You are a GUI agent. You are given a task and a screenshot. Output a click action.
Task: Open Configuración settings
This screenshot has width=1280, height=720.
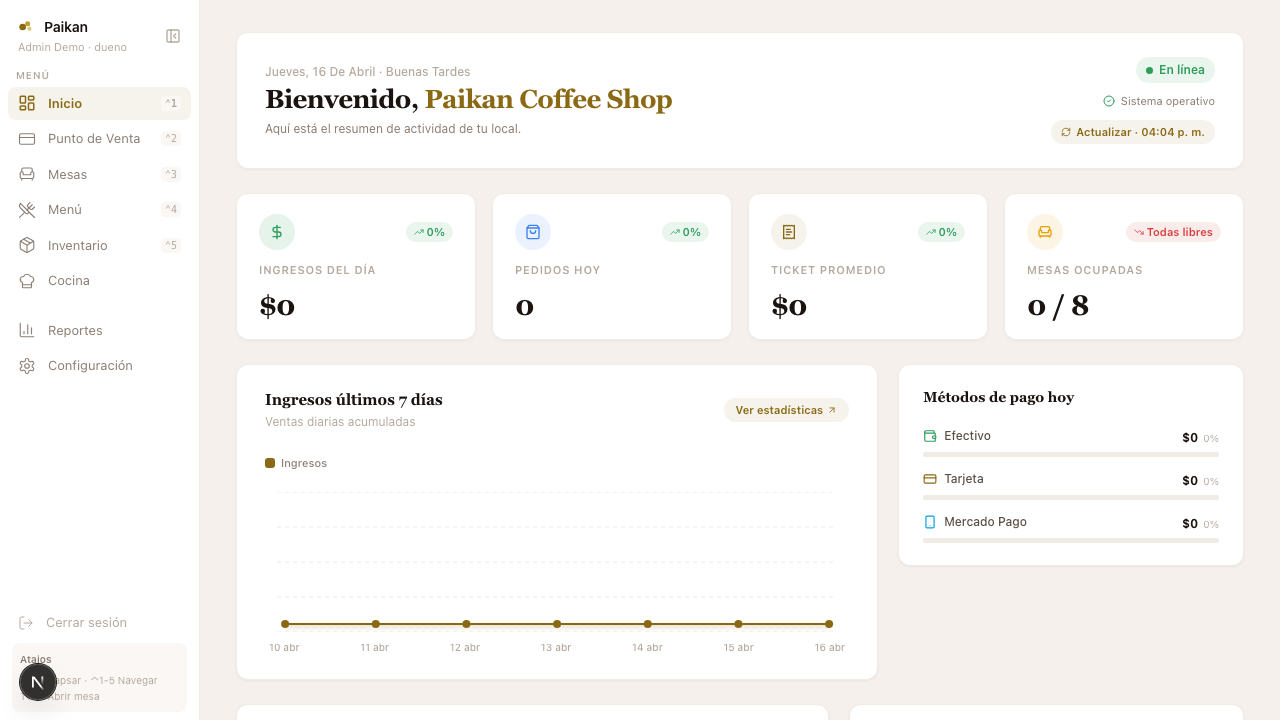tap(99, 365)
